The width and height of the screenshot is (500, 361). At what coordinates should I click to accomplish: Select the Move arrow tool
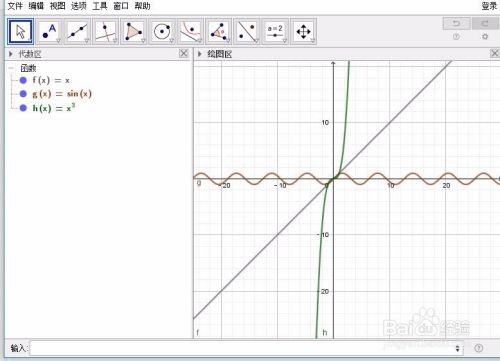[21, 32]
